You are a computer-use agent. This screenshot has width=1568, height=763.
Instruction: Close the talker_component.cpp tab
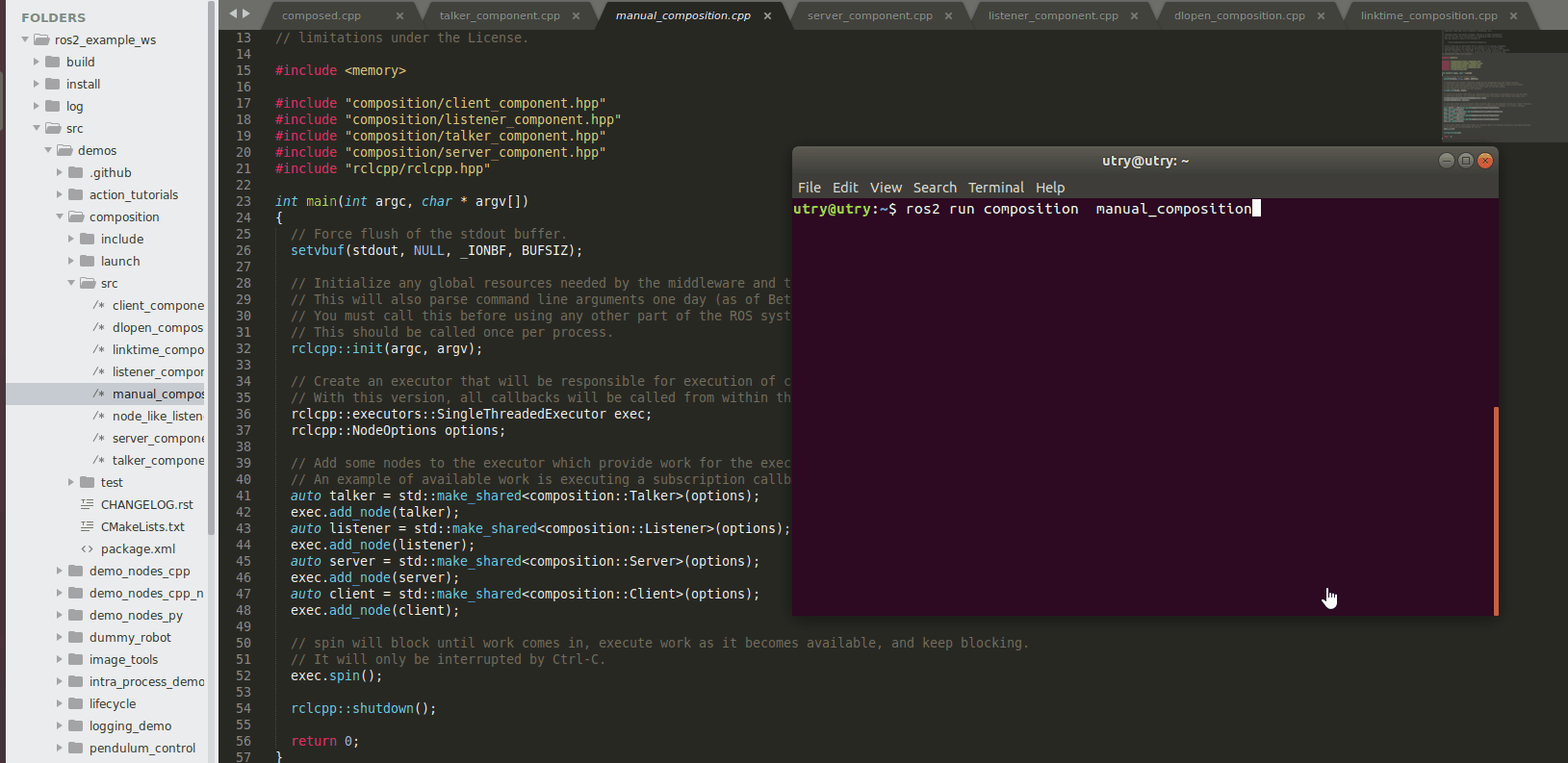pyautogui.click(x=576, y=15)
